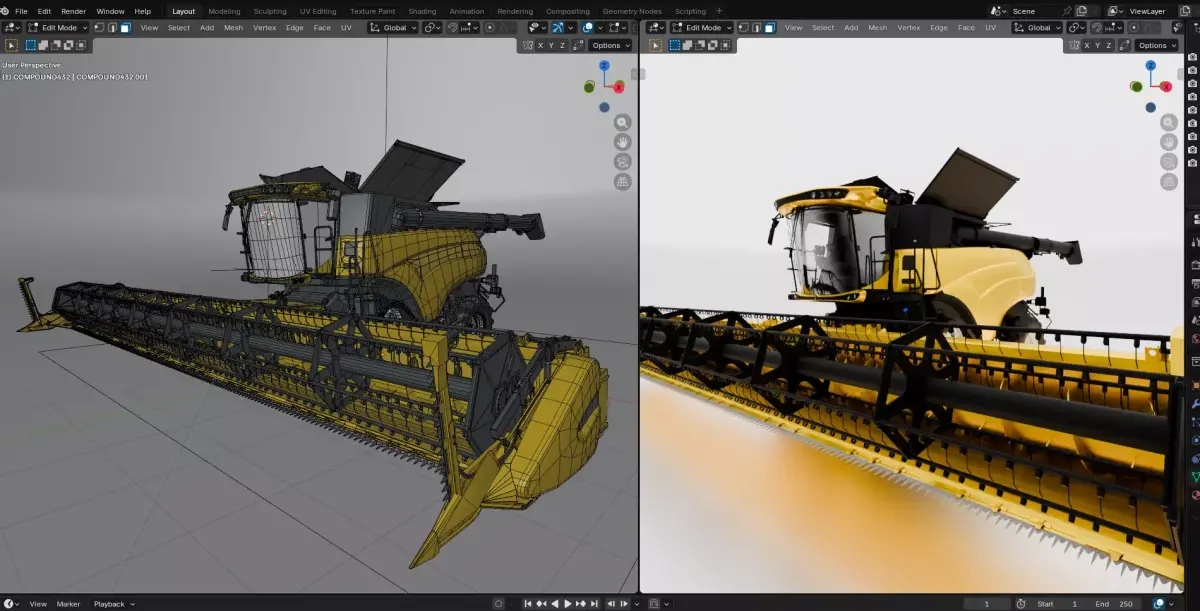The image size is (1200, 611).
Task: Open the Scene browse icon dropdown
Action: click(997, 11)
